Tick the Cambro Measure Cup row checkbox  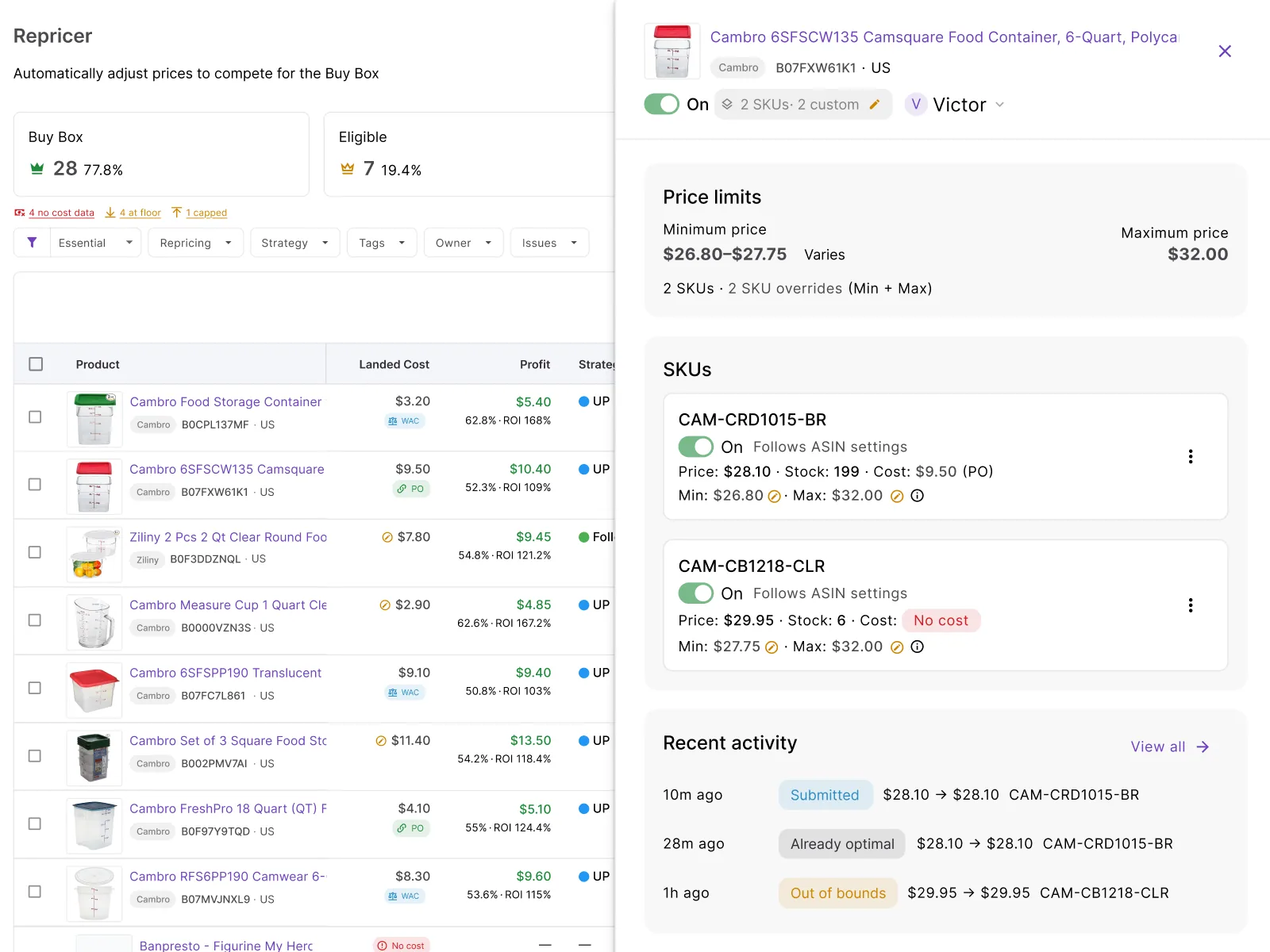(35, 620)
